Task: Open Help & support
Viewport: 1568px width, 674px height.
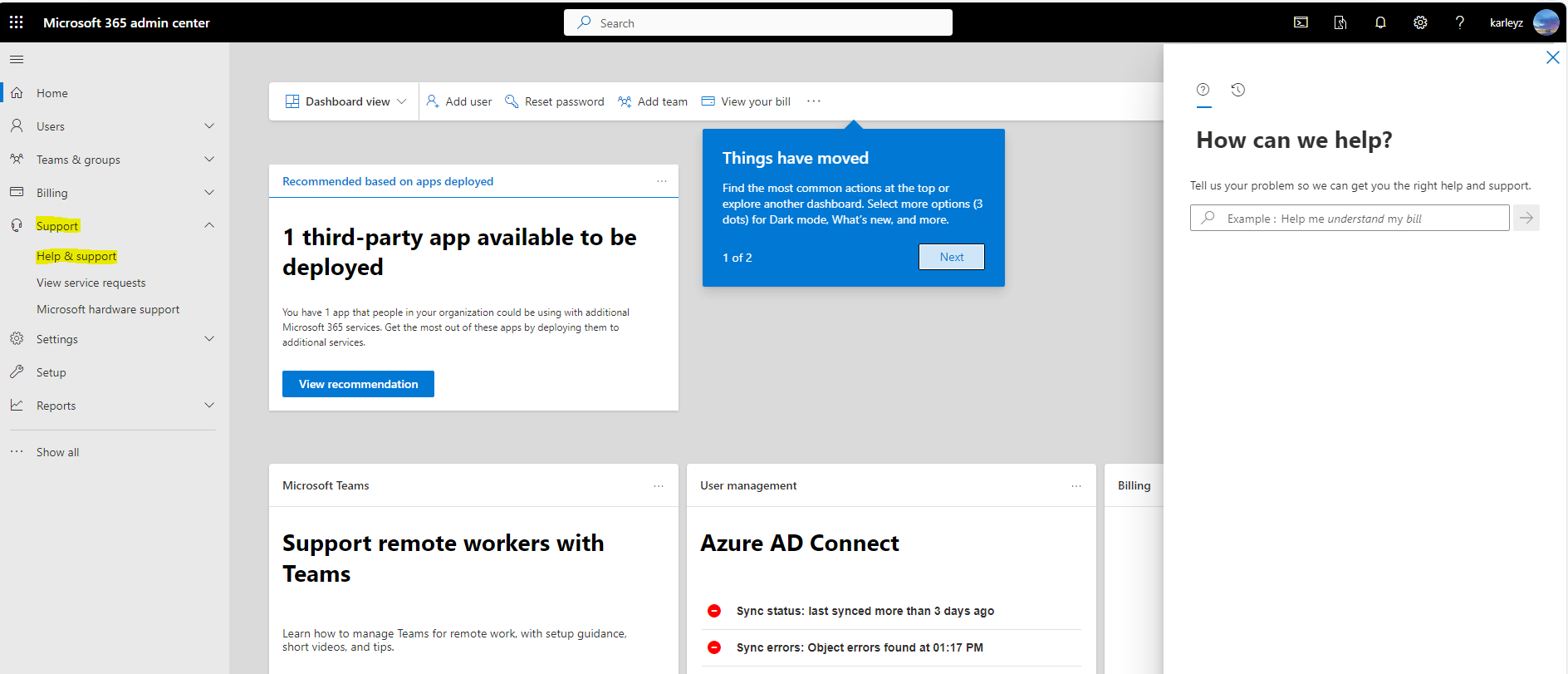Action: [x=76, y=256]
